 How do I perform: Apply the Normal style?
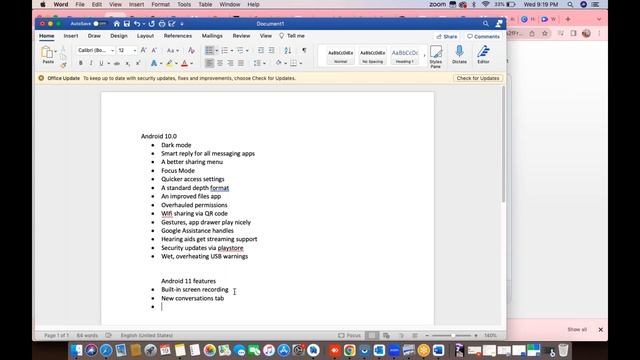340,56
